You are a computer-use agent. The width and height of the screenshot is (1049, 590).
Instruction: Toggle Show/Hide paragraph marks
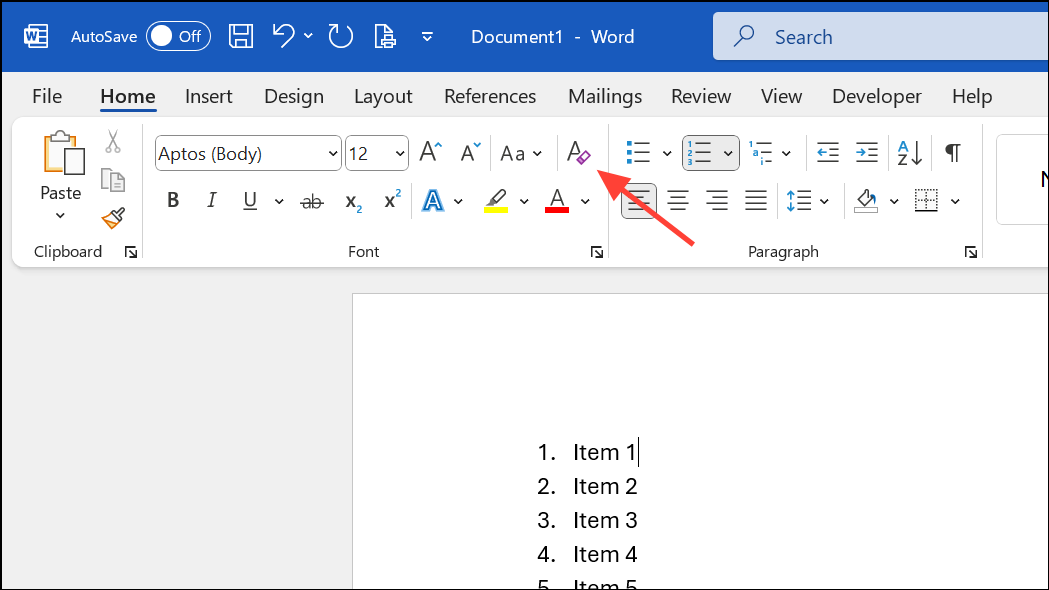(x=951, y=152)
